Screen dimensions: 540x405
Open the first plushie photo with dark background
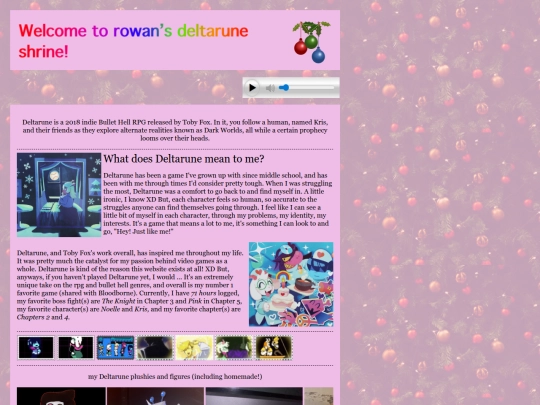(x=61, y=396)
